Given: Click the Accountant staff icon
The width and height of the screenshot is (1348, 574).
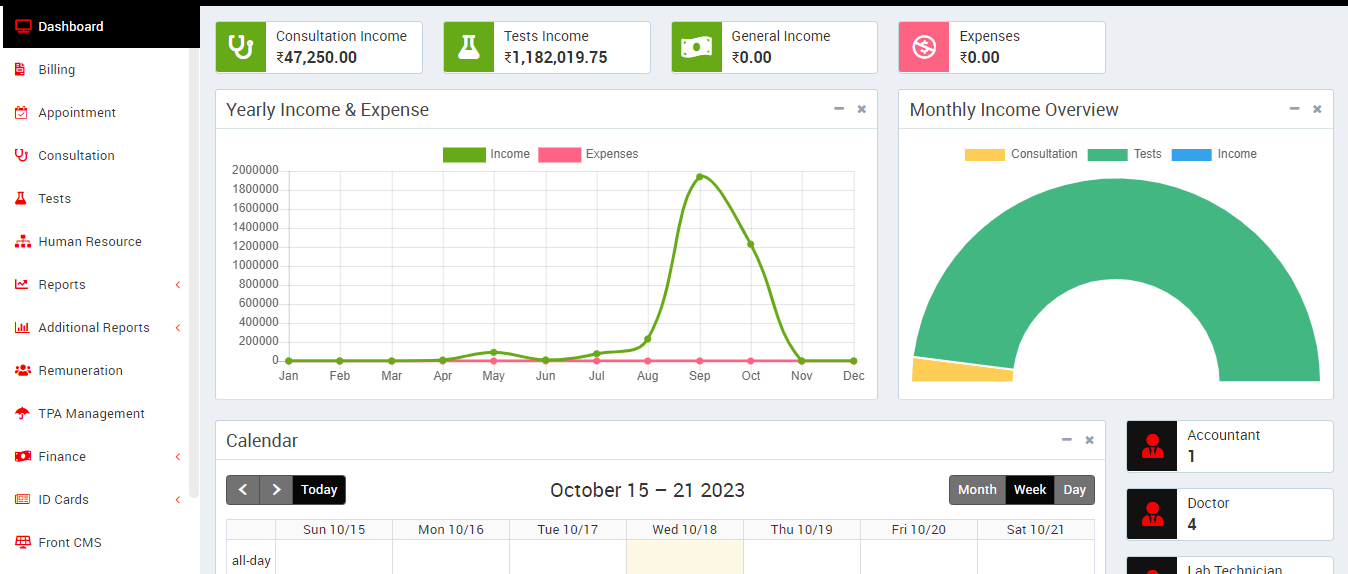Looking at the screenshot, I should [x=1152, y=446].
